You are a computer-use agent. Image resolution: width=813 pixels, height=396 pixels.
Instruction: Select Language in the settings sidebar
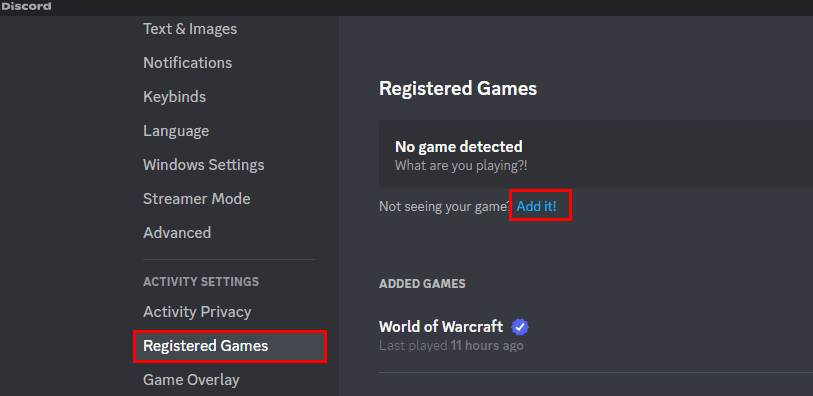(176, 131)
